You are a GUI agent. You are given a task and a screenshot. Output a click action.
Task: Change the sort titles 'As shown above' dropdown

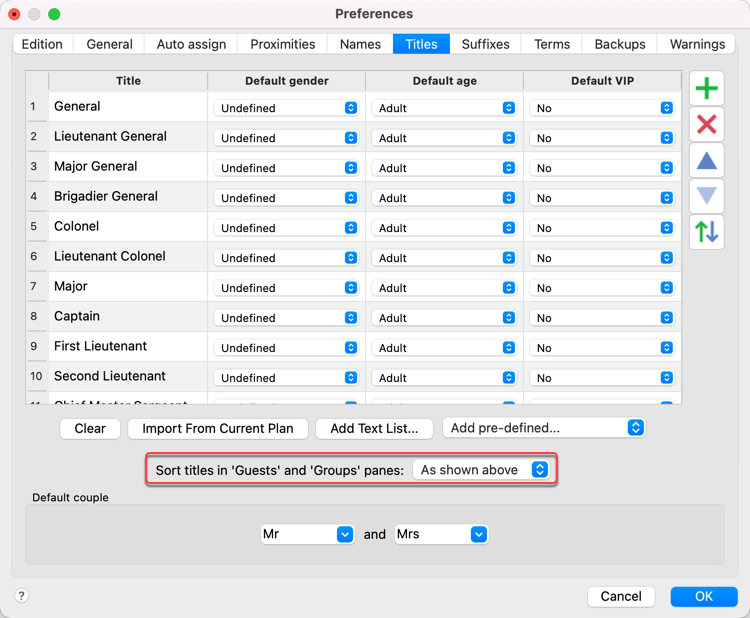point(481,470)
